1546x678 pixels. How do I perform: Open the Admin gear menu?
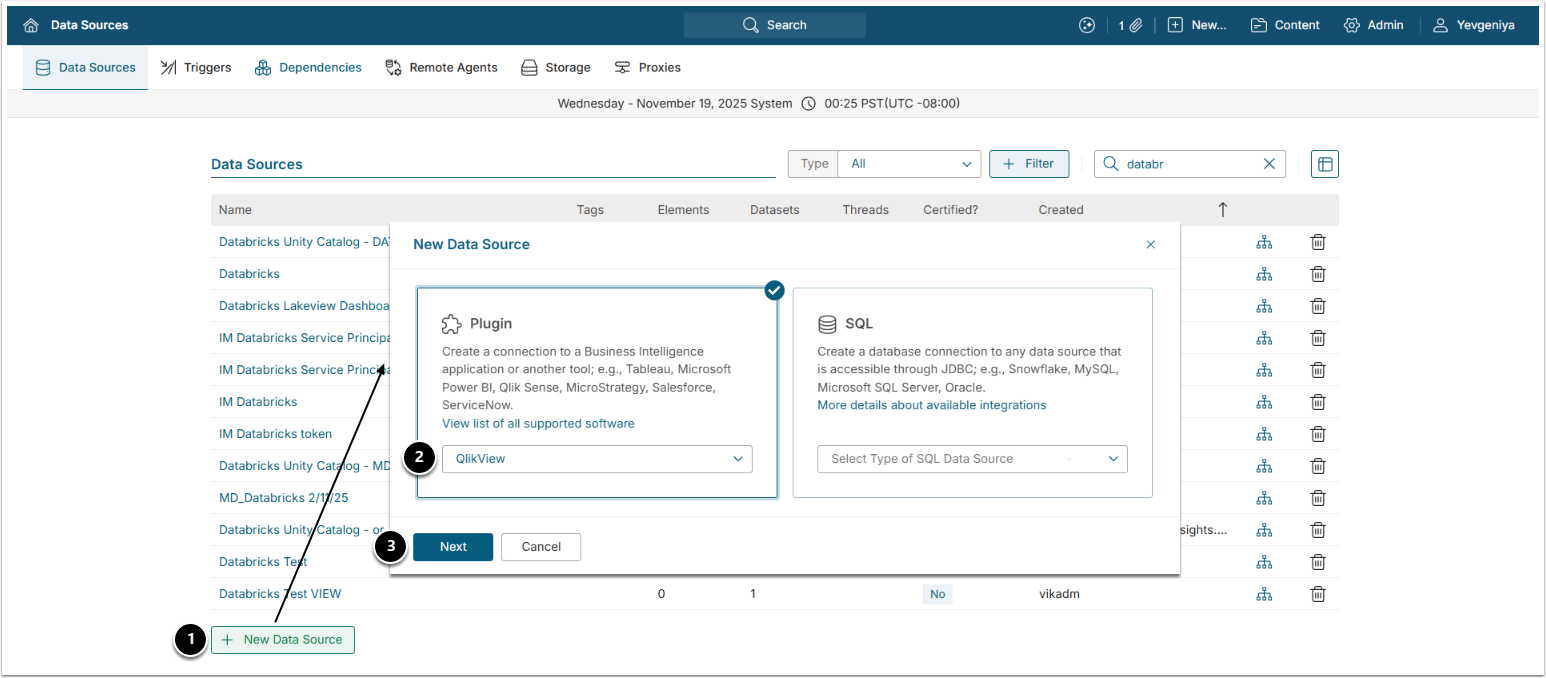1374,25
